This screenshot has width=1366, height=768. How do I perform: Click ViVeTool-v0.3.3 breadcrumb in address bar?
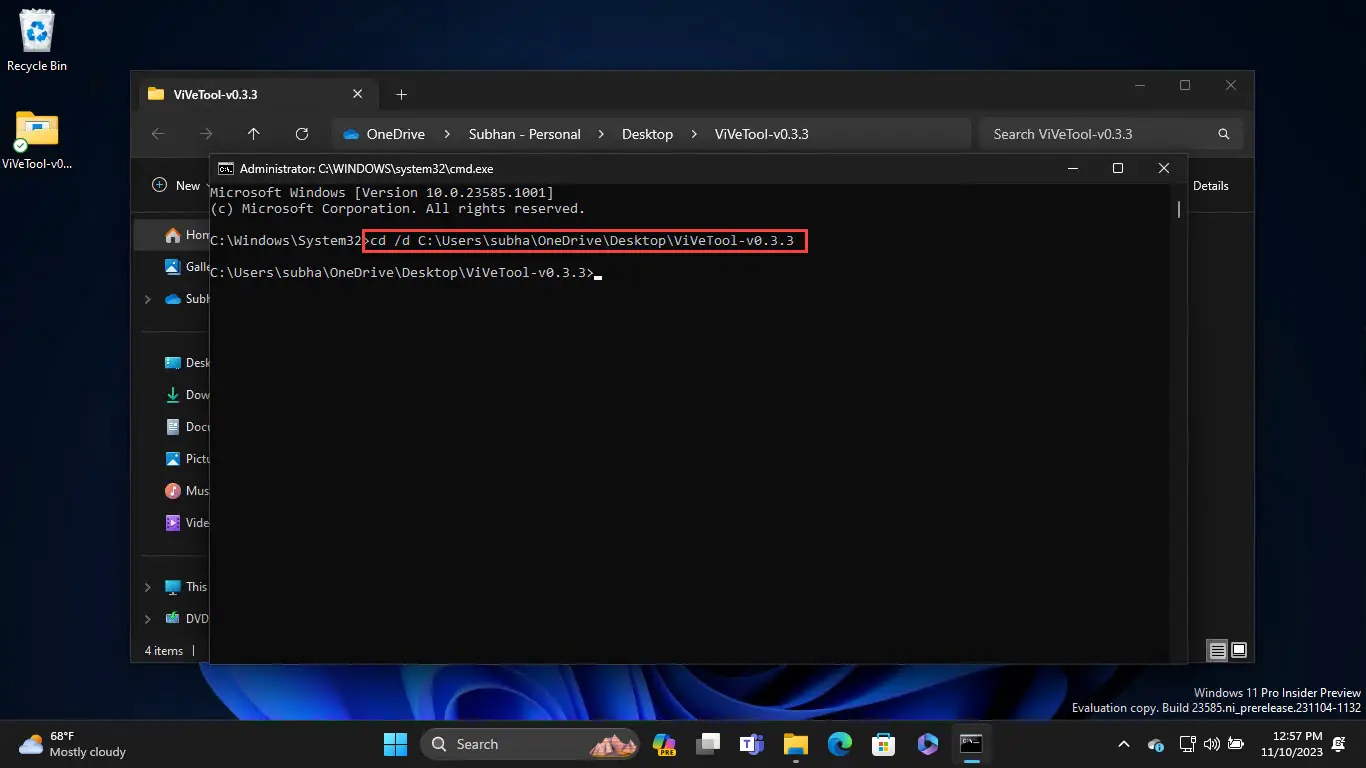pyautogui.click(x=761, y=134)
